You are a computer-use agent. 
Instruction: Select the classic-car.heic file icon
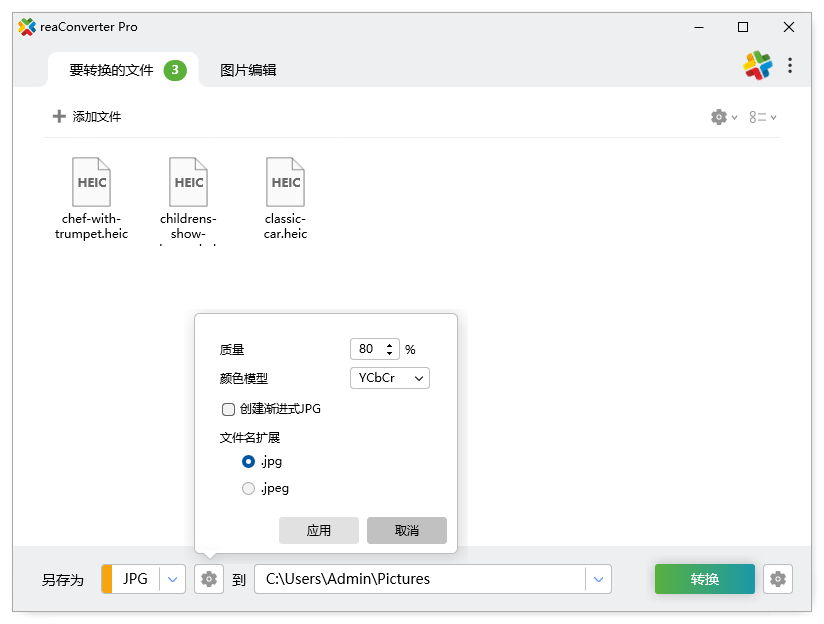coord(286,182)
